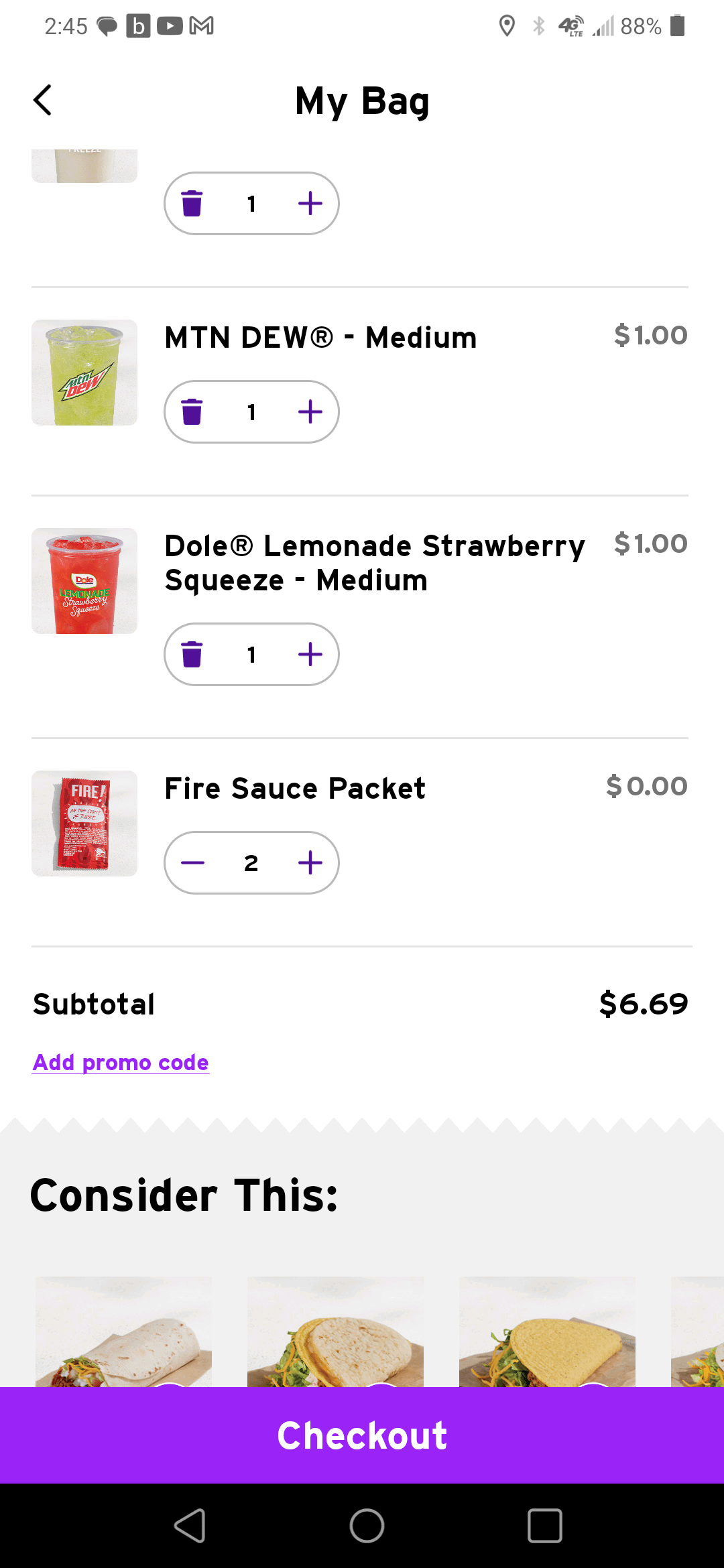Tap the Android home navigation button
This screenshot has width=724, height=1568.
coord(367,1526)
